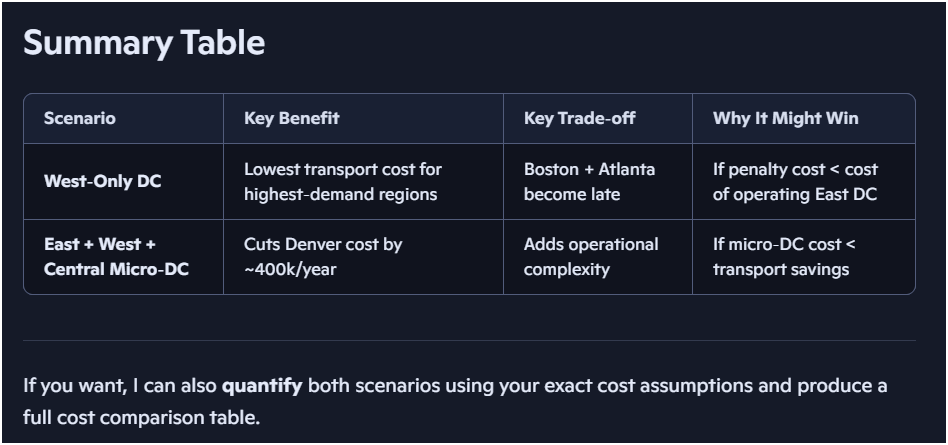Select the Key Benefit column header

pos(292,118)
